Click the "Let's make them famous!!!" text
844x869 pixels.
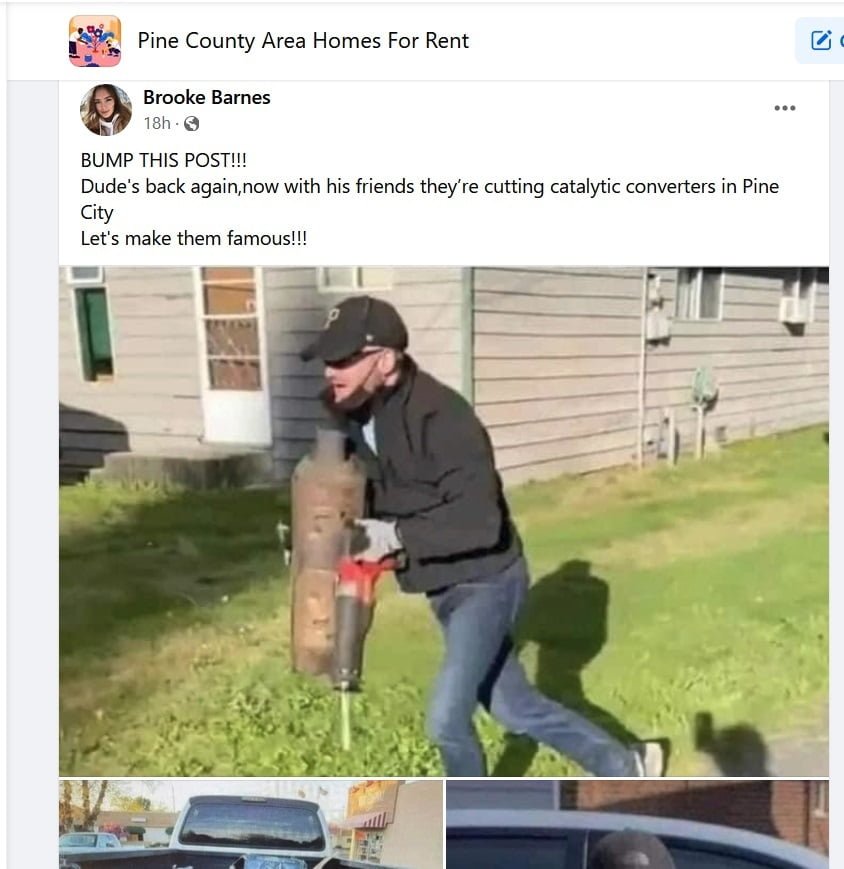(x=193, y=238)
